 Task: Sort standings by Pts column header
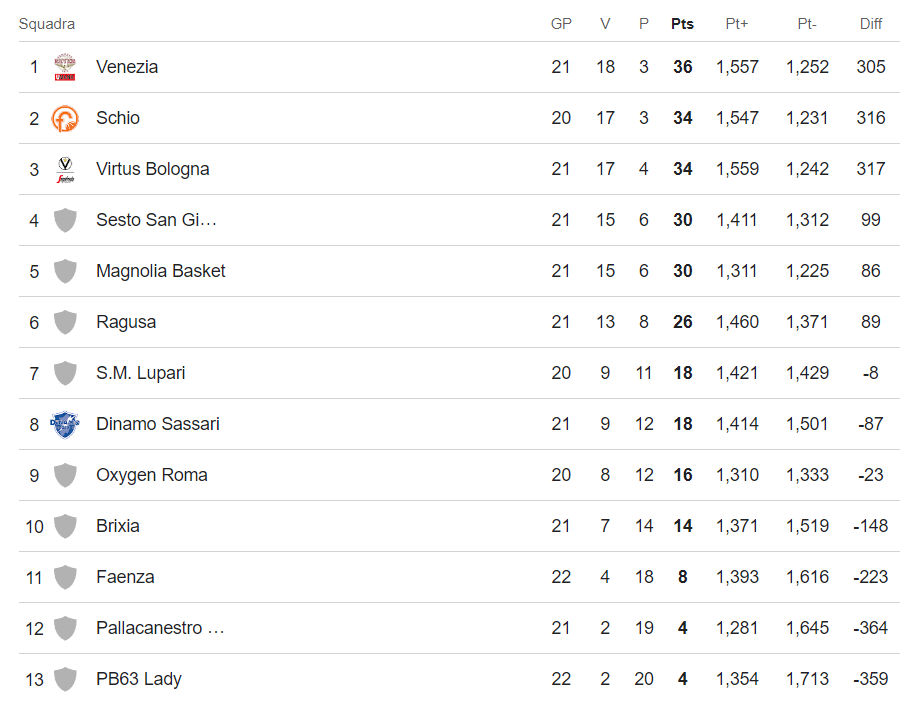point(682,24)
